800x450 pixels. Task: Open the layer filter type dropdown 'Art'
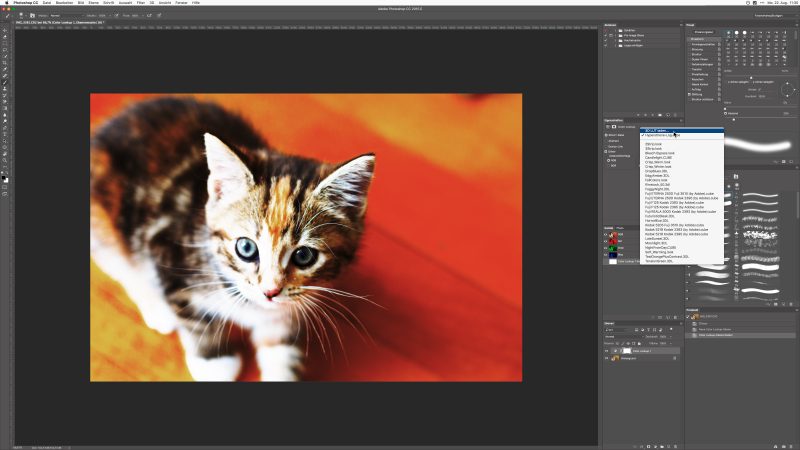tap(617, 330)
